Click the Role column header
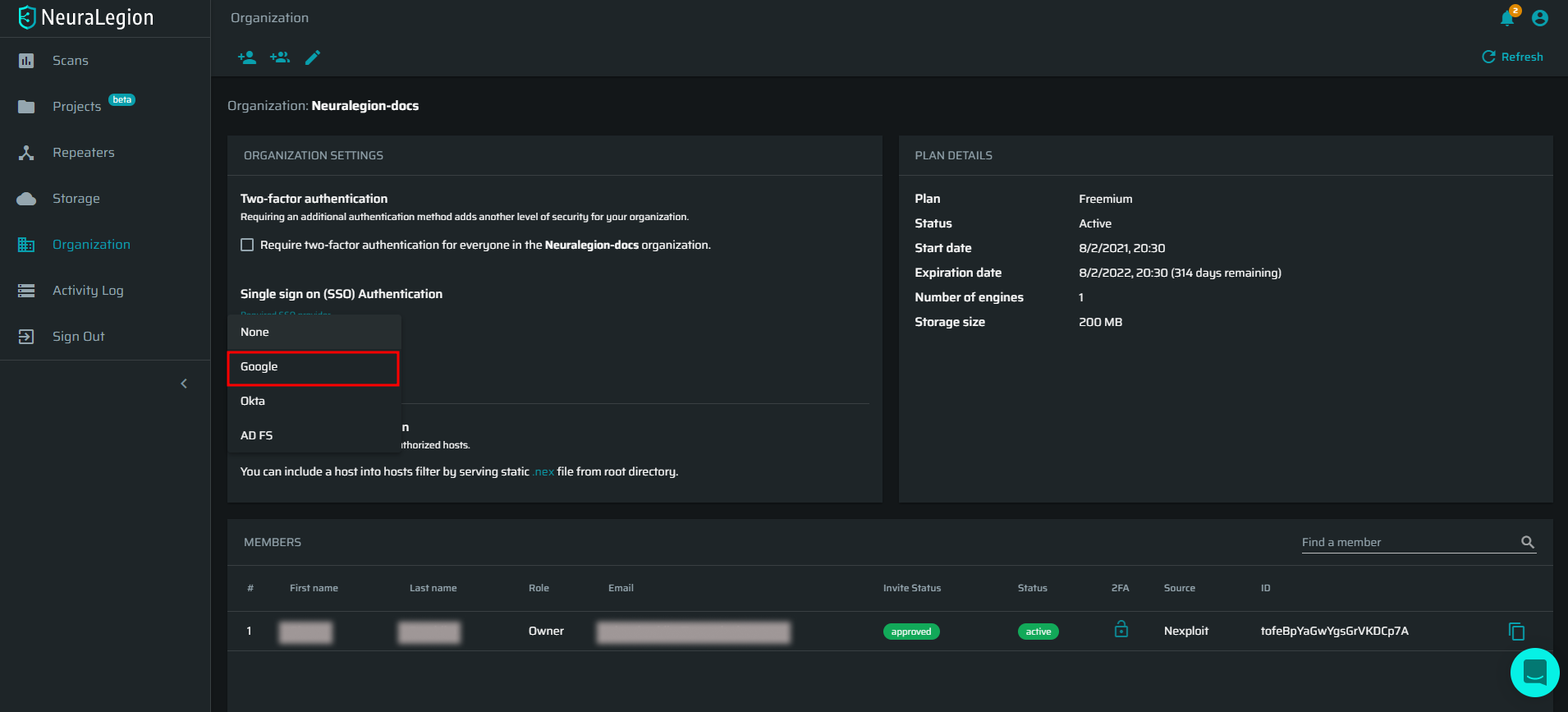Image resolution: width=1568 pixels, height=712 pixels. coord(539,588)
